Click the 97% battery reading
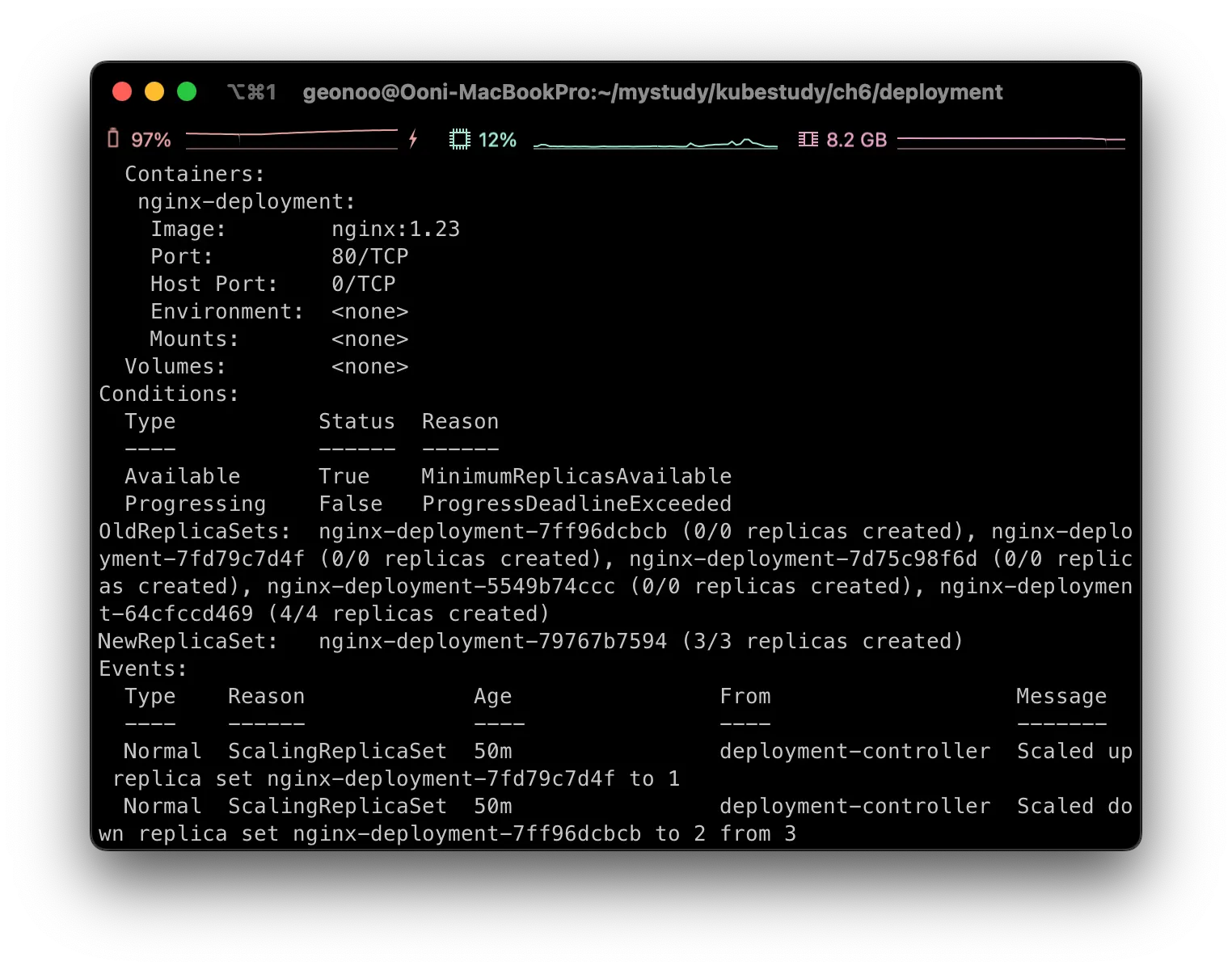The image size is (1232, 970). coord(151,140)
